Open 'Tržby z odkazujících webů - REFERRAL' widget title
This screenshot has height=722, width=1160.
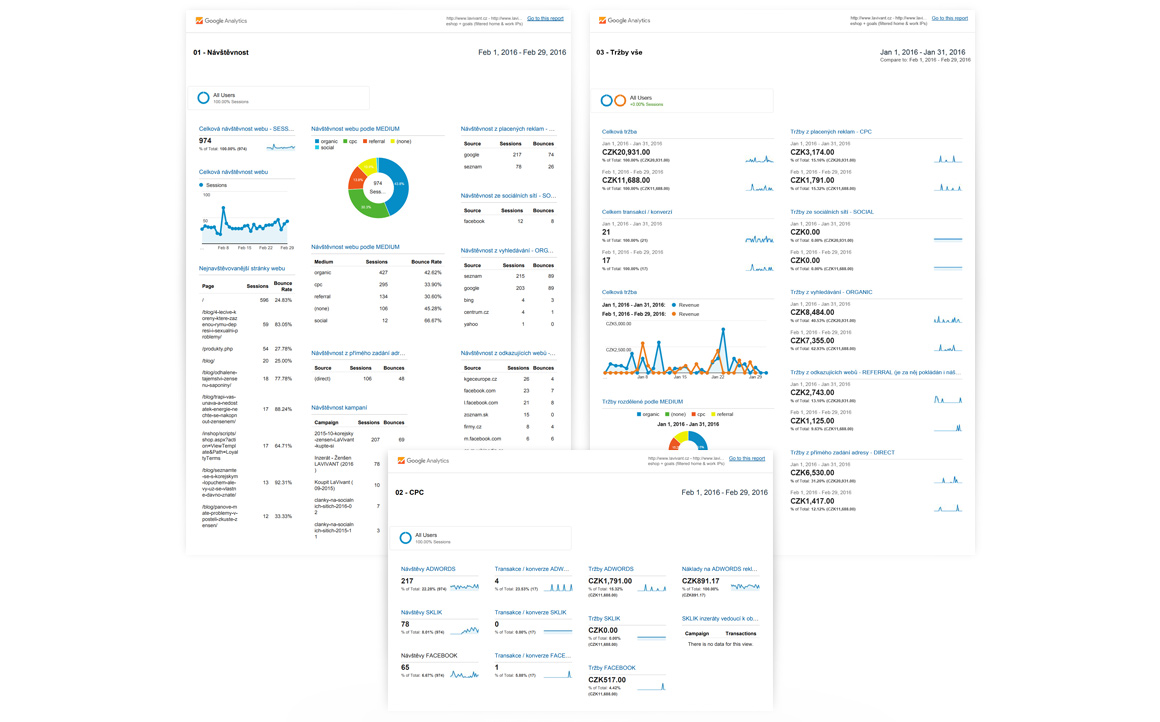(873, 373)
